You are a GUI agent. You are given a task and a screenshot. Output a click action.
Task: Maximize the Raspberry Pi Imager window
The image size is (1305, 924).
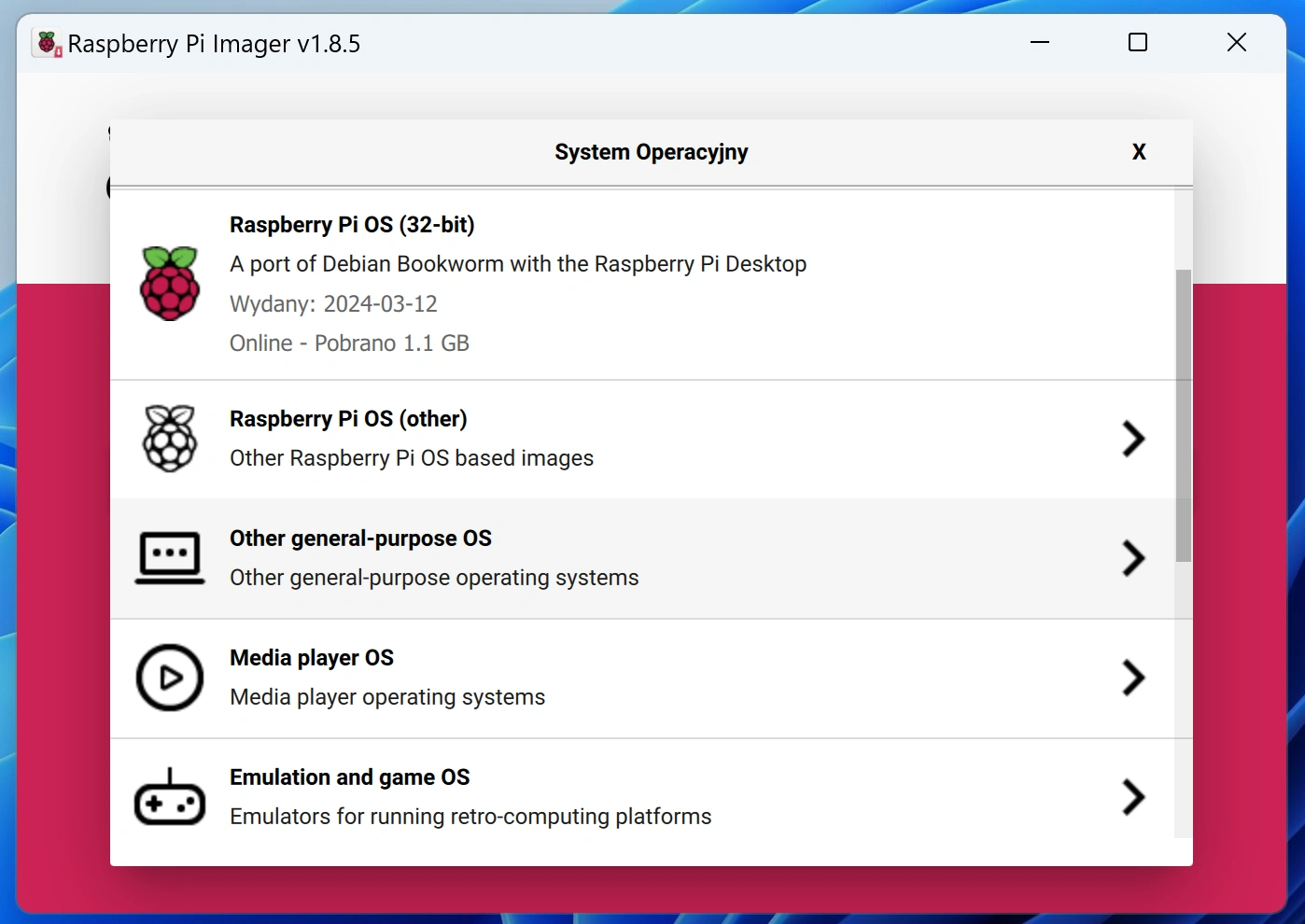click(x=1138, y=43)
